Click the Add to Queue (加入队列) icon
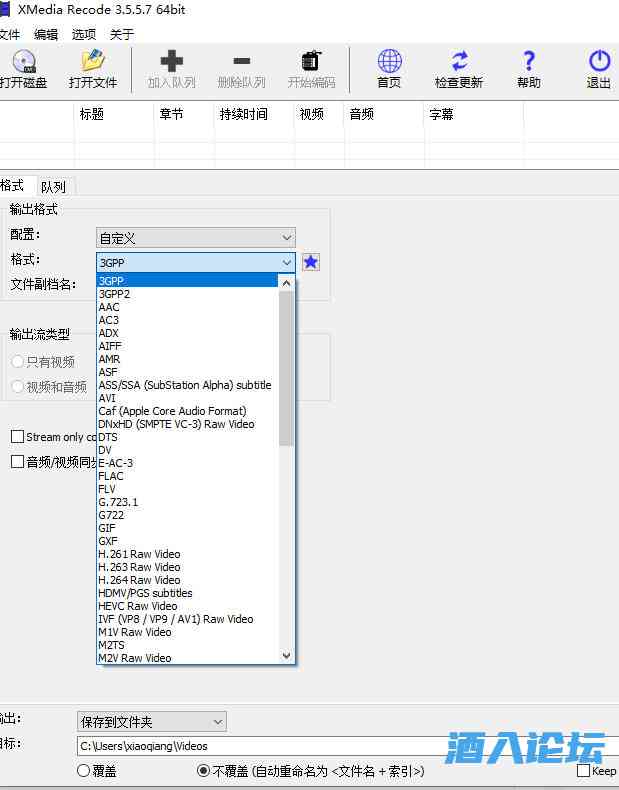Screen dimensions: 619x790 point(171,62)
